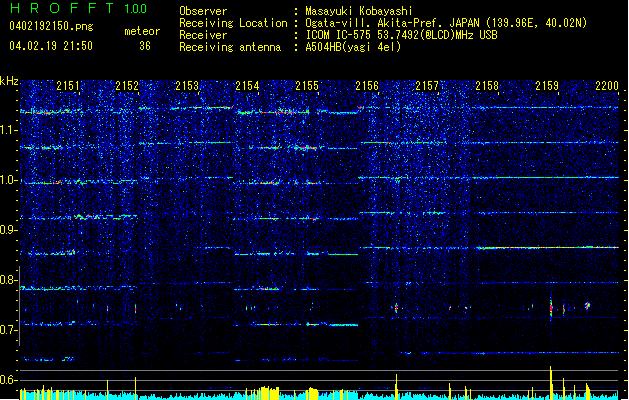Click the tallest yellow power spike near 2159

[x=551, y=382]
